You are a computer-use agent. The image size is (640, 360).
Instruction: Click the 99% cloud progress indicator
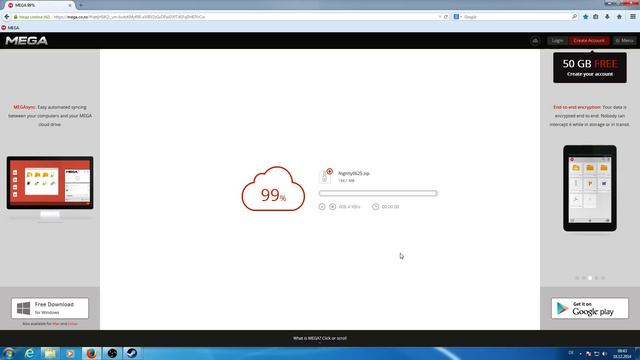click(x=273, y=189)
